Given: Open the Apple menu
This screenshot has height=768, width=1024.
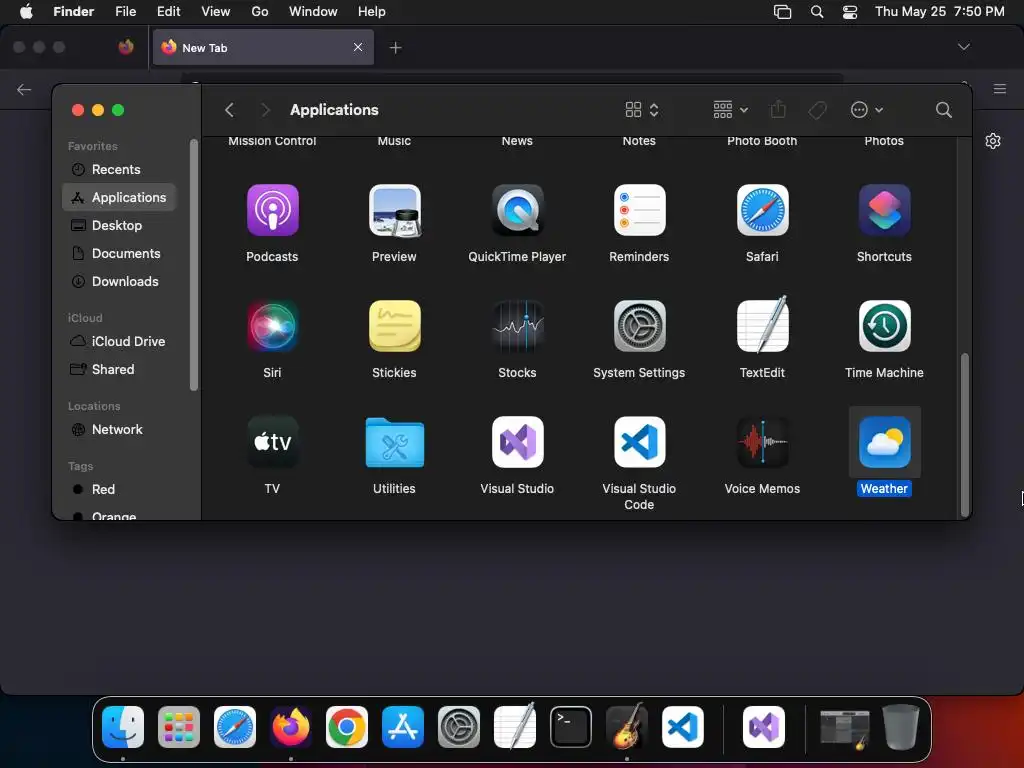Looking at the screenshot, I should [26, 12].
